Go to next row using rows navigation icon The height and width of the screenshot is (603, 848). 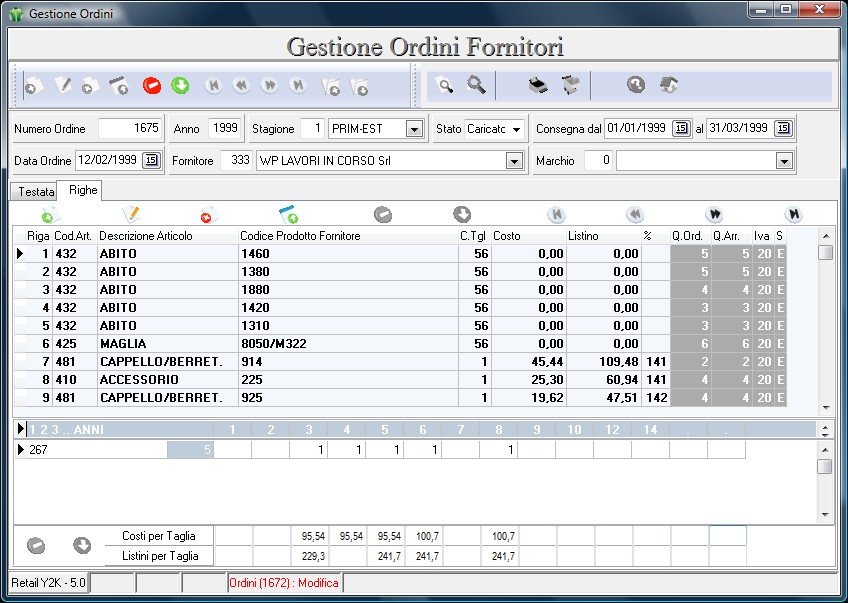[x=714, y=214]
